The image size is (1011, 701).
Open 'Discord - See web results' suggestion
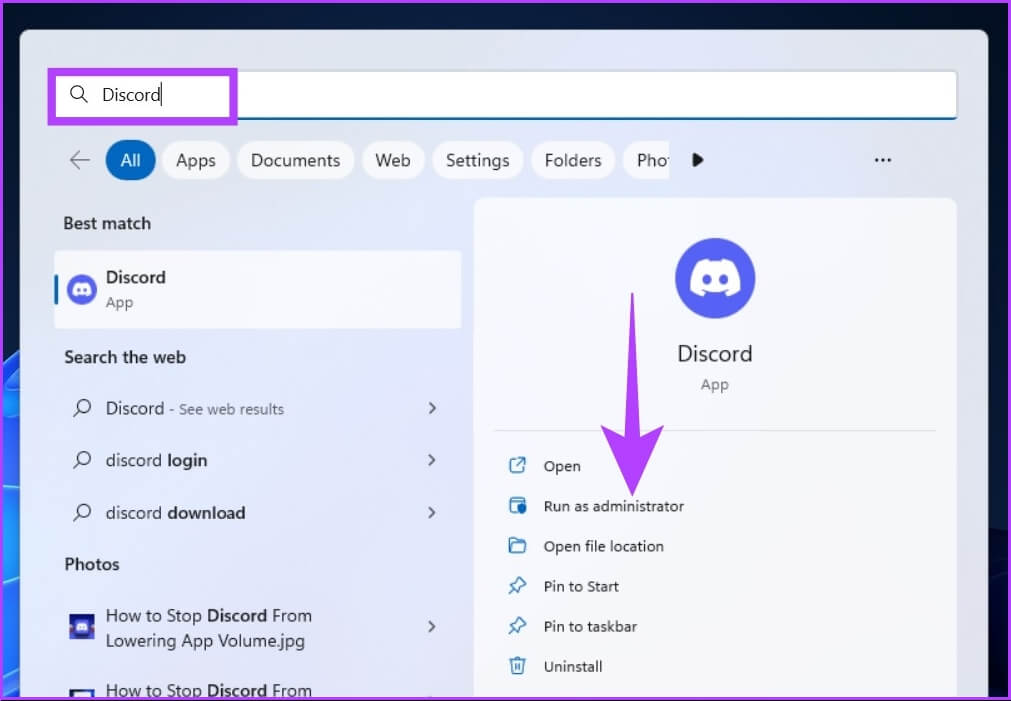(258, 408)
